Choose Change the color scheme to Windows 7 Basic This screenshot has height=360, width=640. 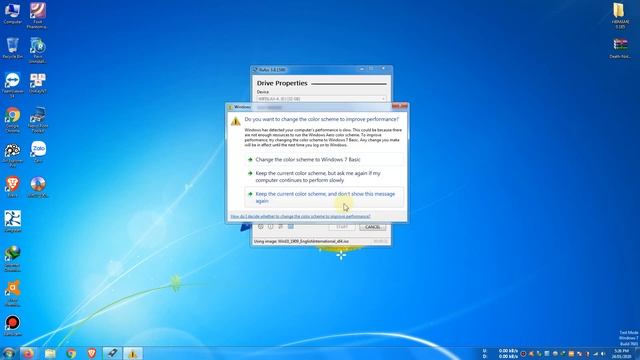tap(324, 160)
